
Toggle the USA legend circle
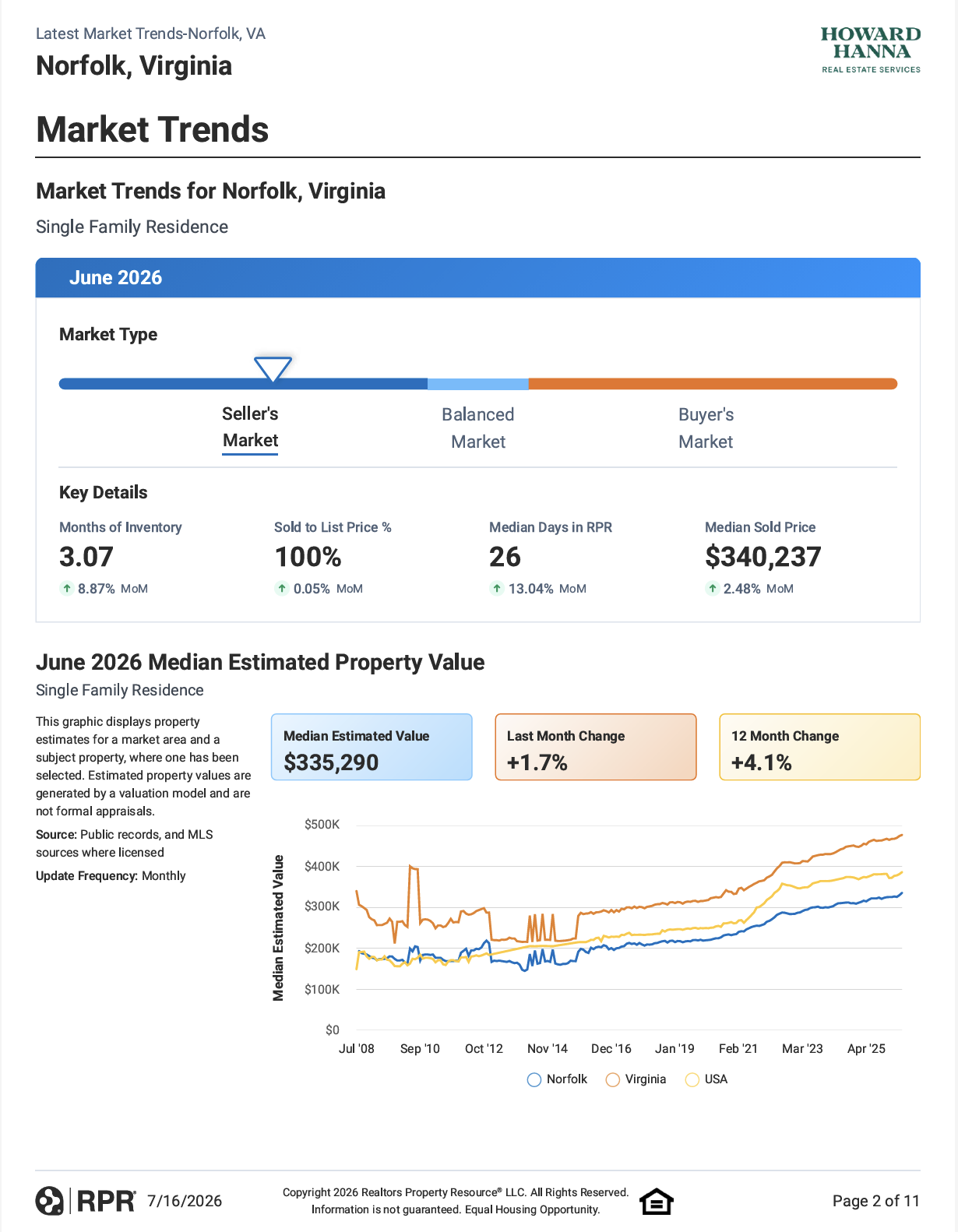tap(692, 1080)
